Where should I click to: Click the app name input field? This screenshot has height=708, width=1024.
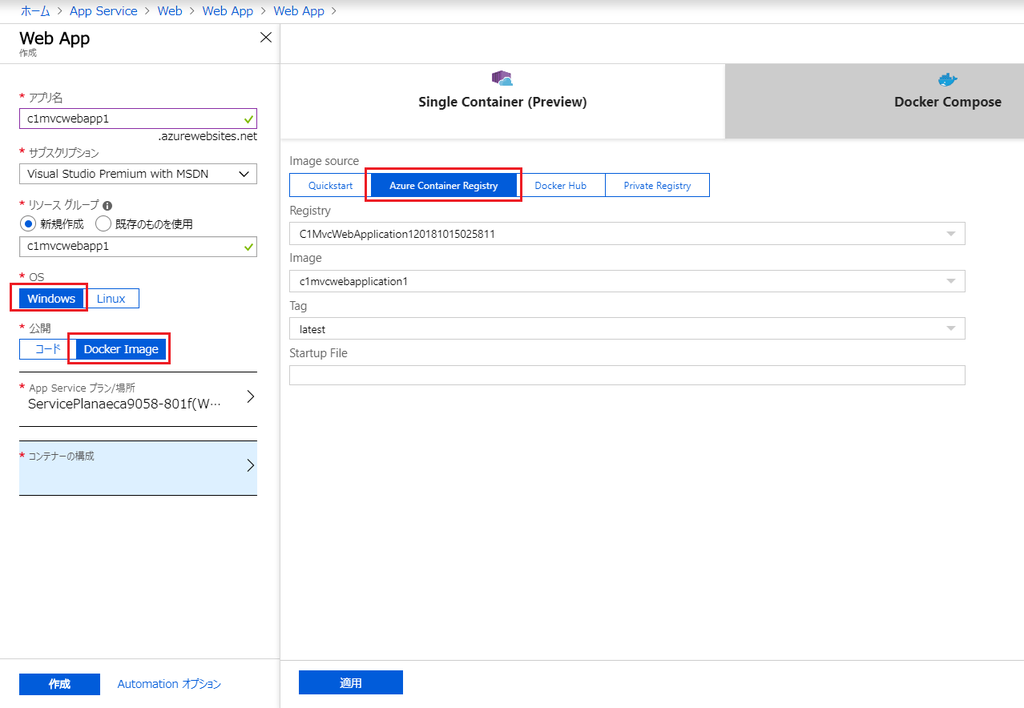point(138,119)
